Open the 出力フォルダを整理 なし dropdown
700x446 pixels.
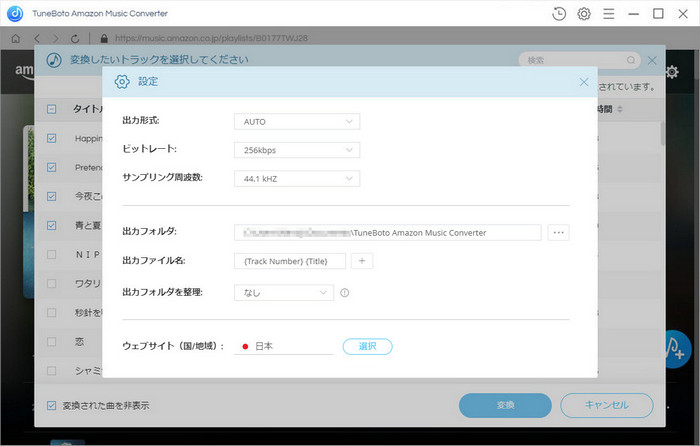[x=284, y=293]
